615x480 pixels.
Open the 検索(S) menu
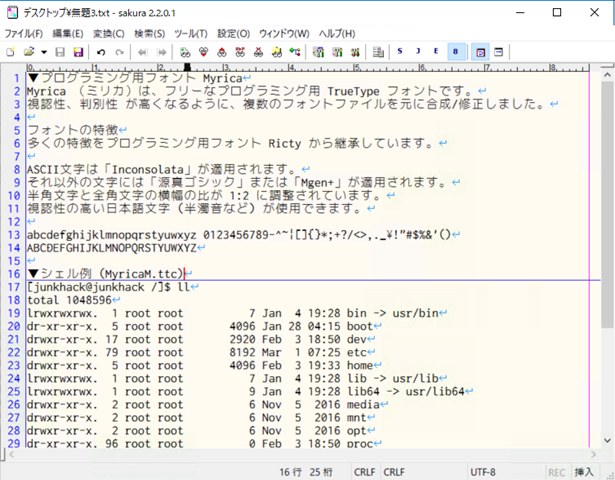[149, 34]
